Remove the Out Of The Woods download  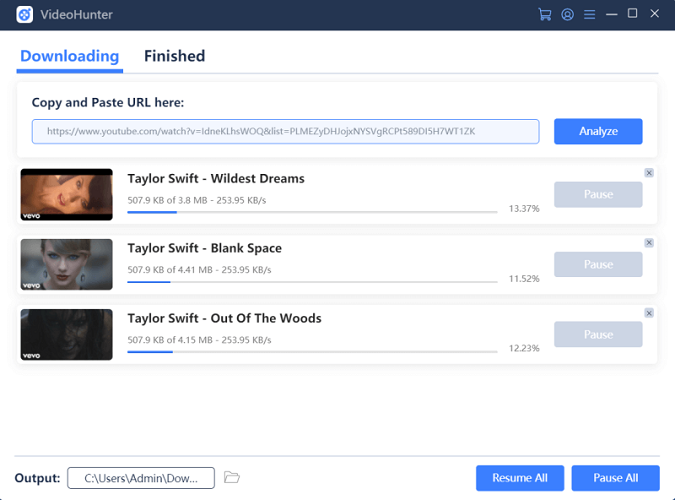coord(649,313)
